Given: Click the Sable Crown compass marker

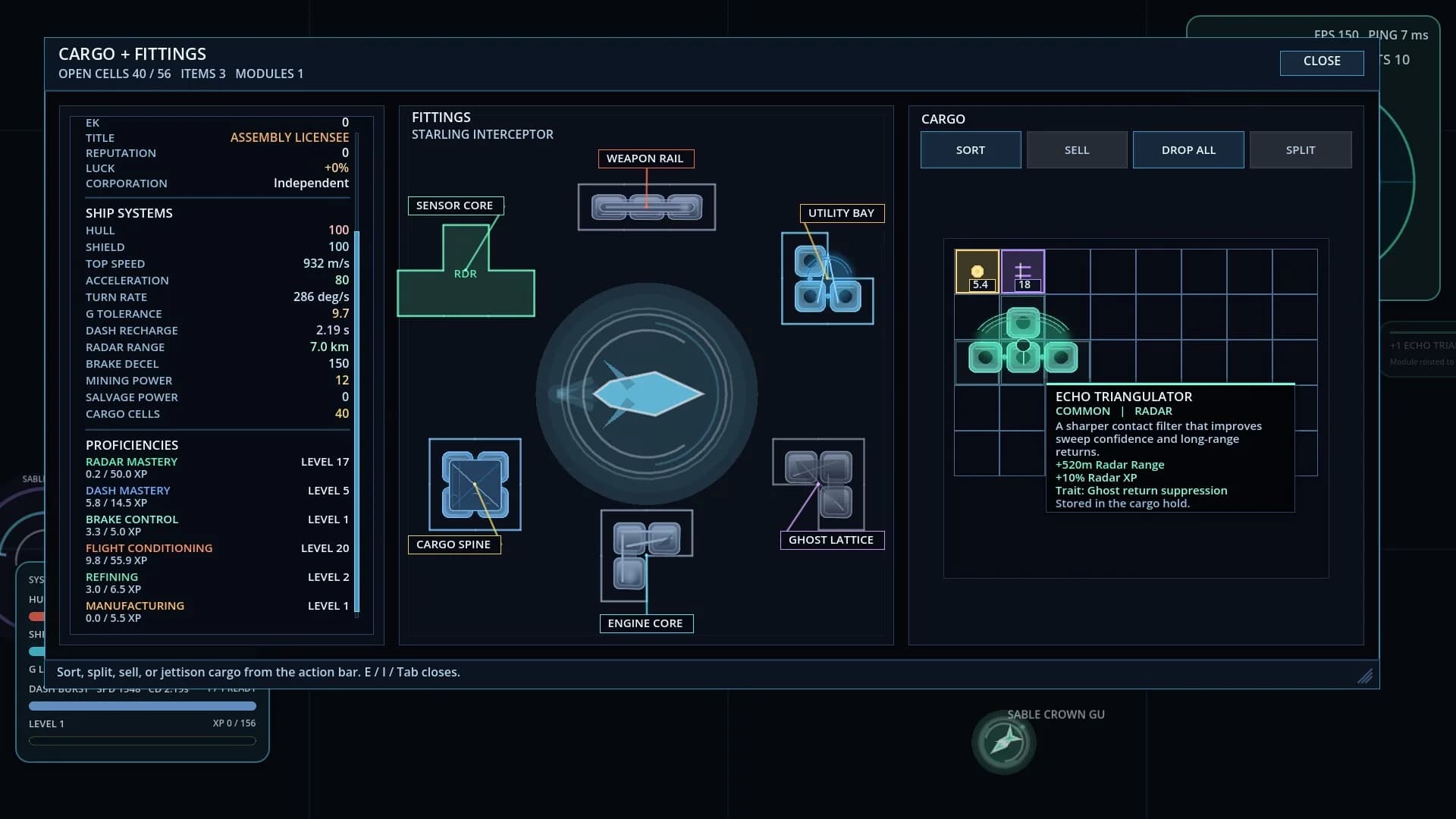Looking at the screenshot, I should pyautogui.click(x=1004, y=742).
